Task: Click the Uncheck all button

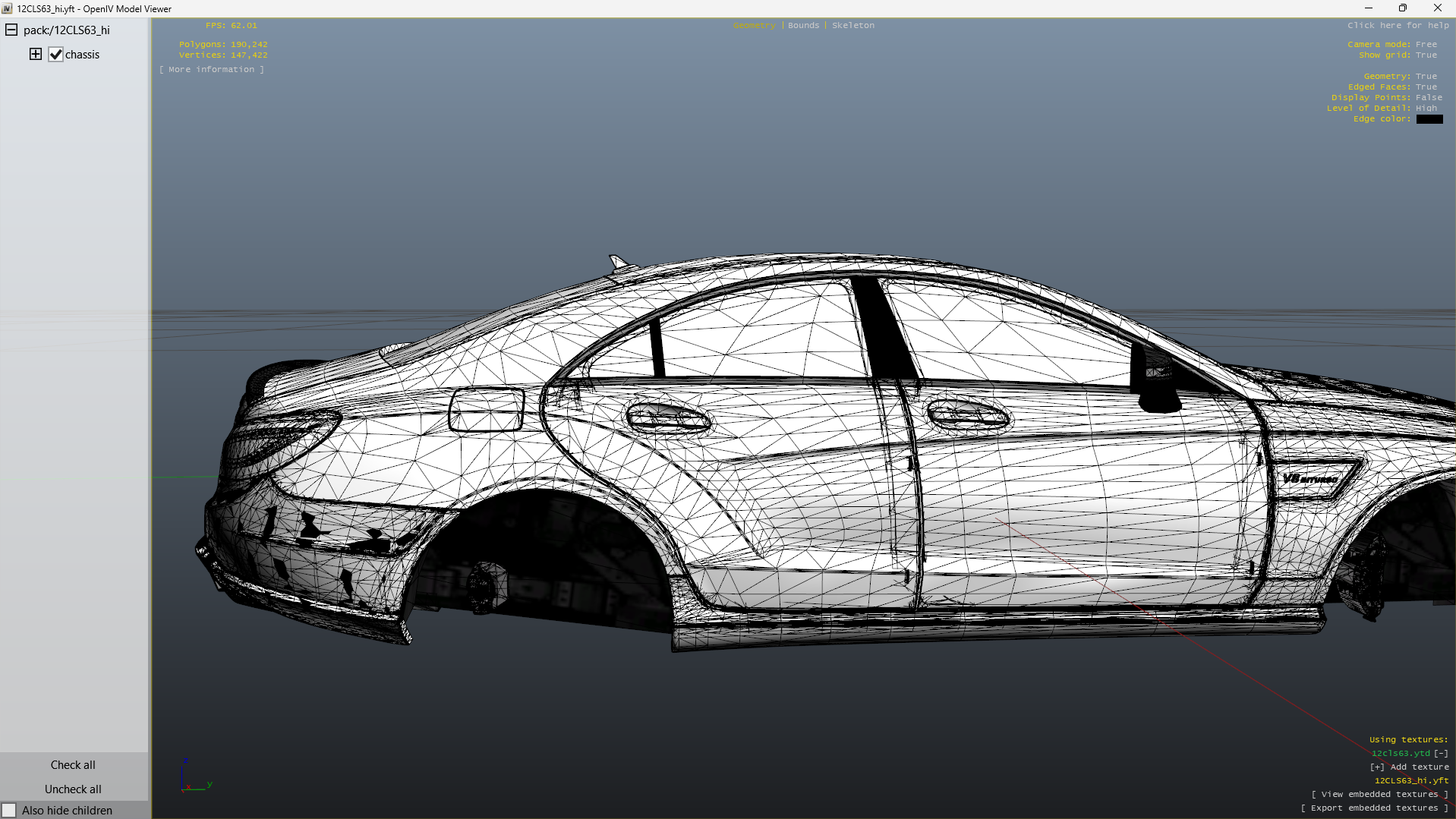Action: tap(73, 789)
